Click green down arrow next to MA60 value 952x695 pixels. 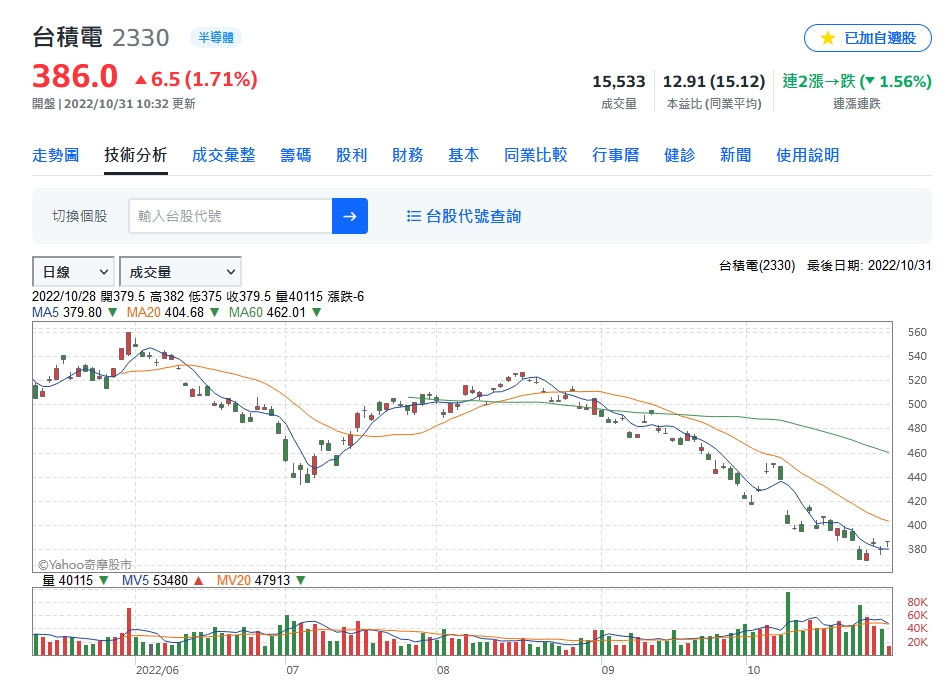click(x=316, y=313)
